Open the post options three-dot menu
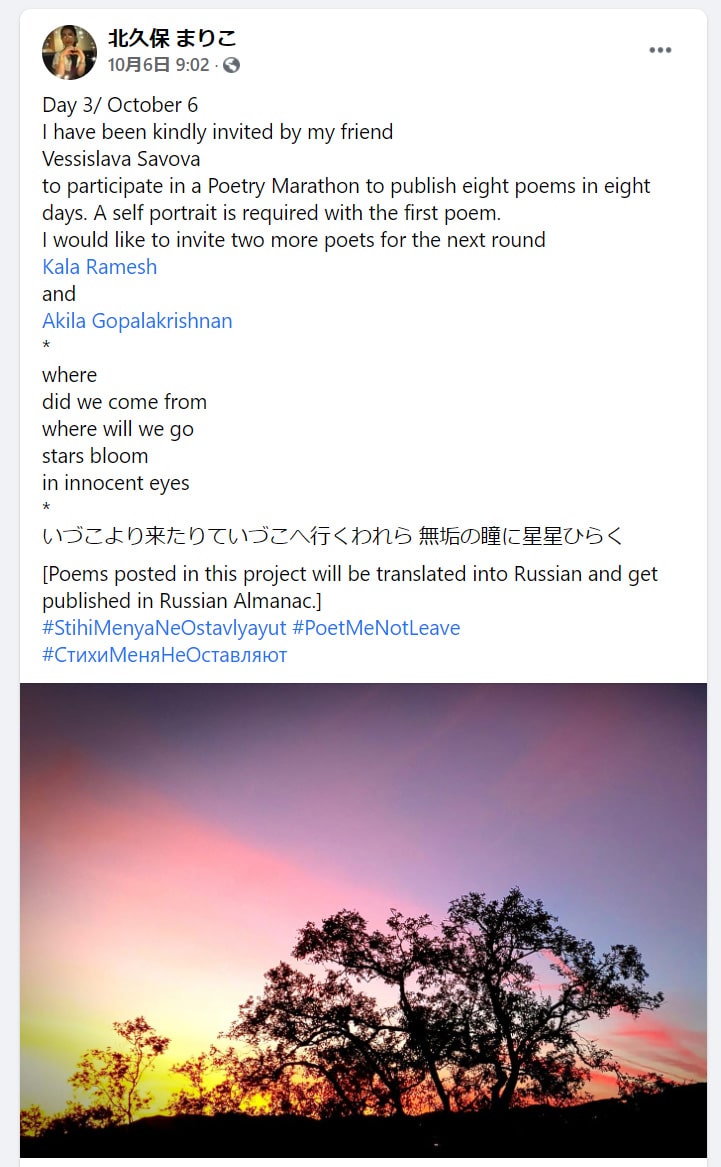The width and height of the screenshot is (721, 1167). (660, 51)
